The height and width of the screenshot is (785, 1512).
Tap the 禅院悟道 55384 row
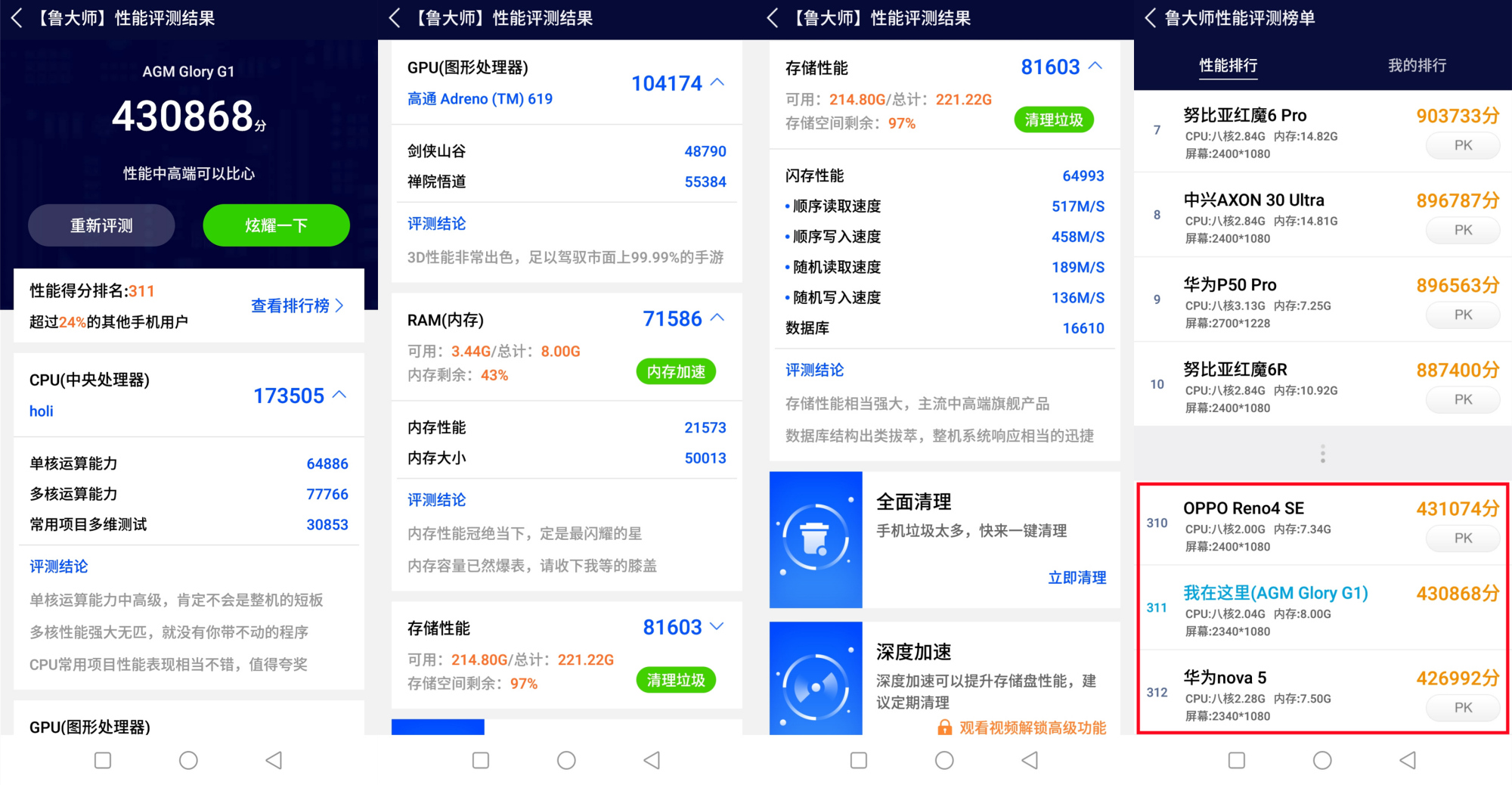coord(567,182)
